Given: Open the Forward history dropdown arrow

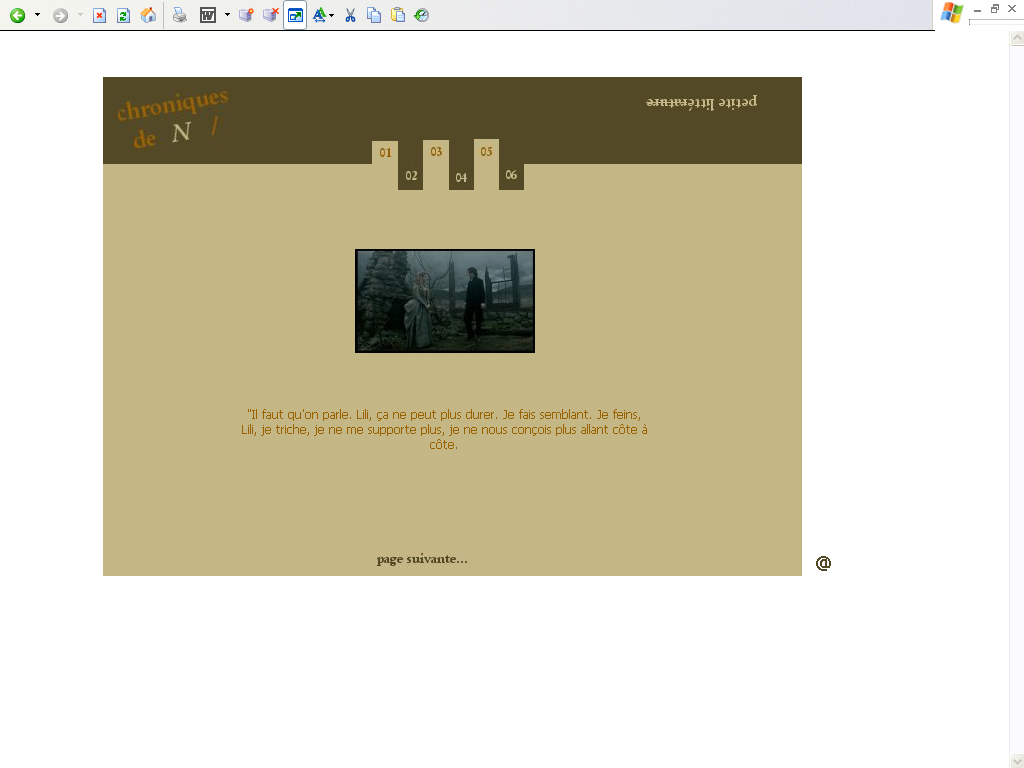Looking at the screenshot, I should point(80,14).
